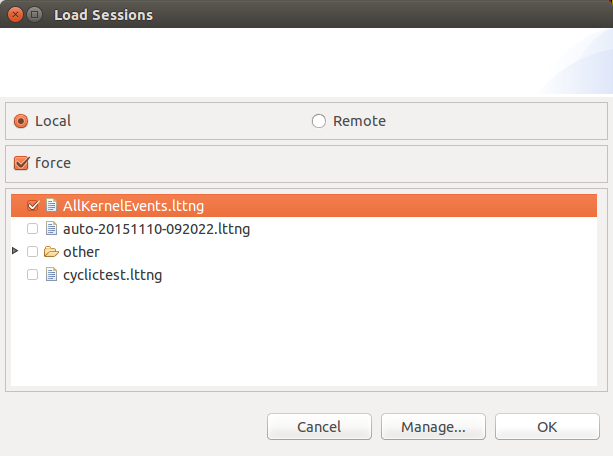Close the Load Sessions dialog window
The height and width of the screenshot is (456, 613).
[x=15, y=15]
